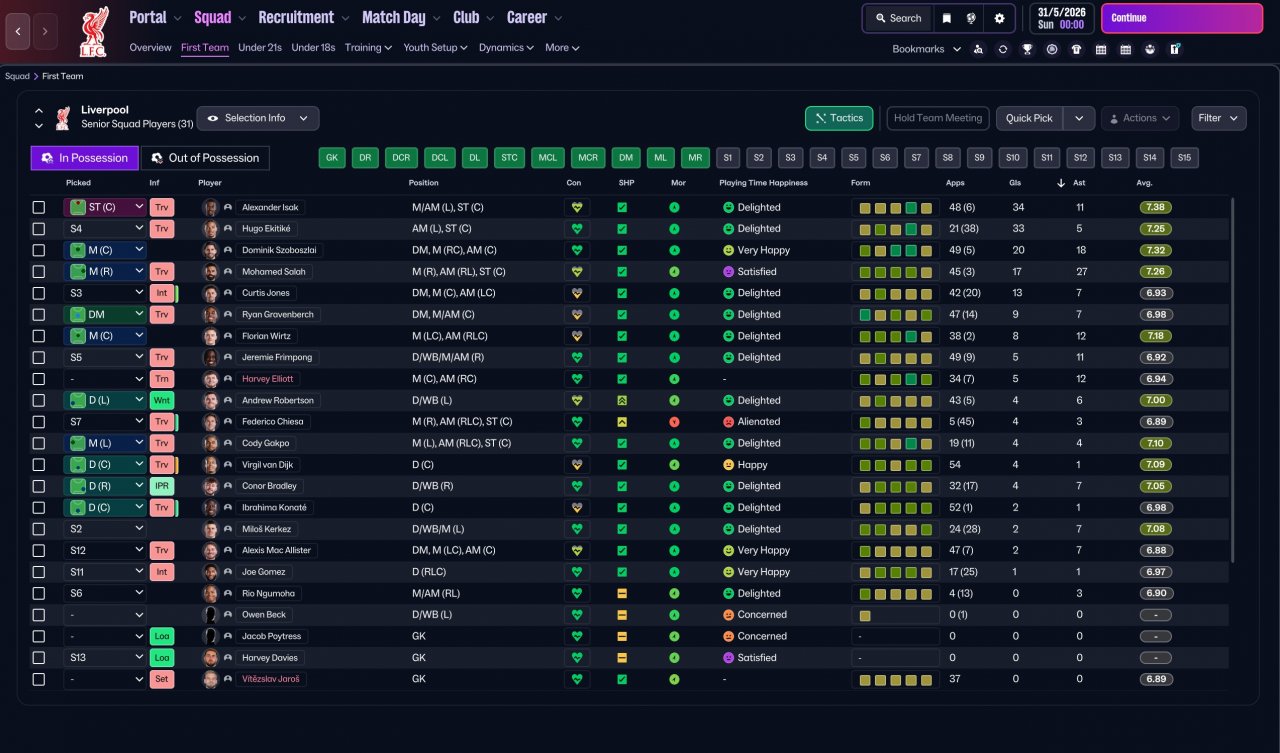Viewport: 1280px width, 753px height.
Task: Open the Tactics button
Action: tap(839, 118)
